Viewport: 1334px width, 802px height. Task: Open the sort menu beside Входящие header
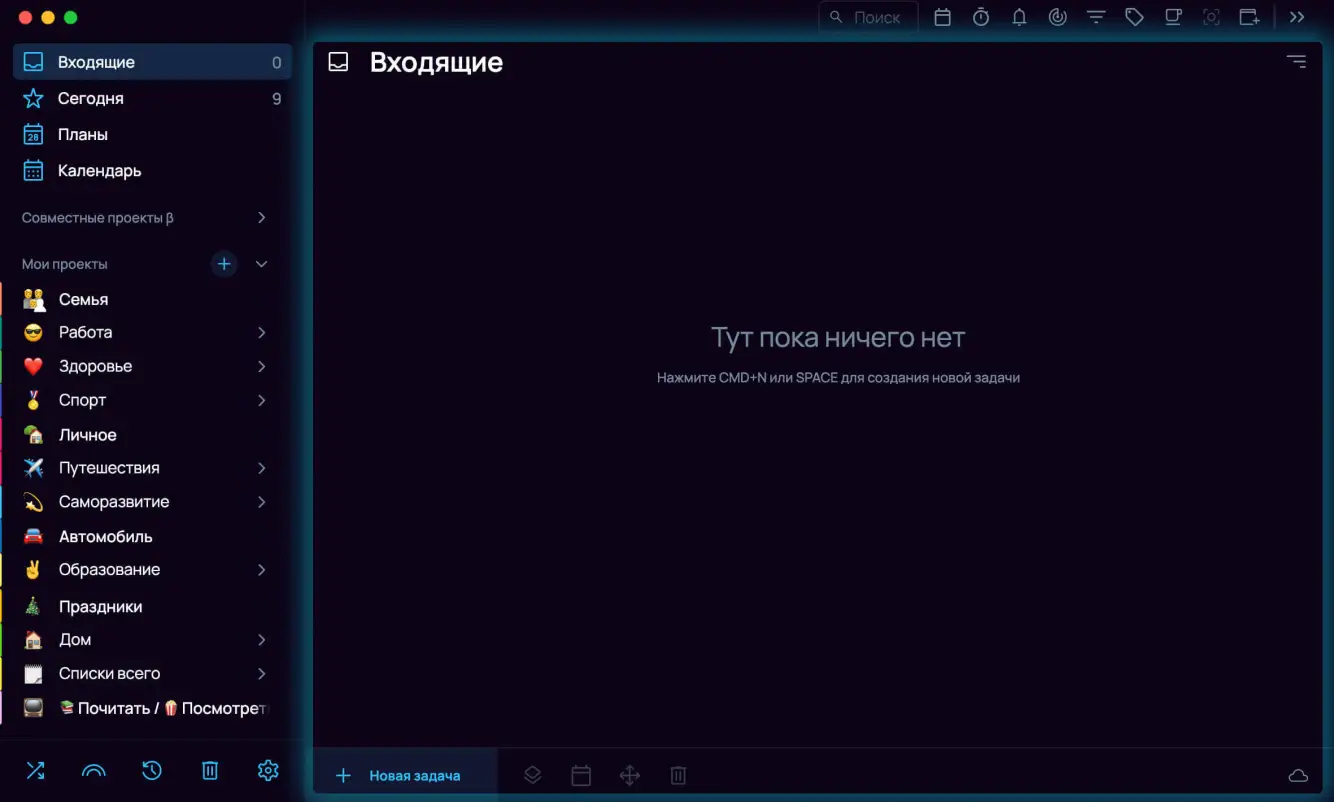[1296, 62]
